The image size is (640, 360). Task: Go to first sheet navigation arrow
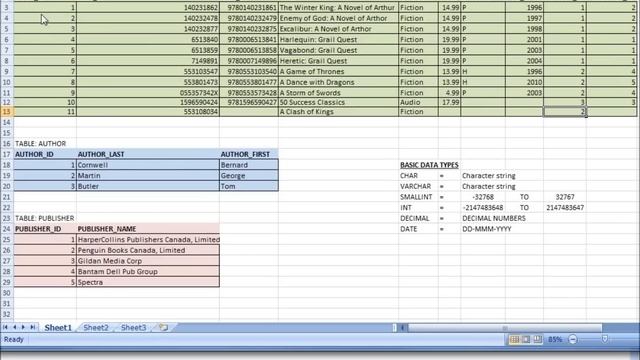[x=5, y=327]
